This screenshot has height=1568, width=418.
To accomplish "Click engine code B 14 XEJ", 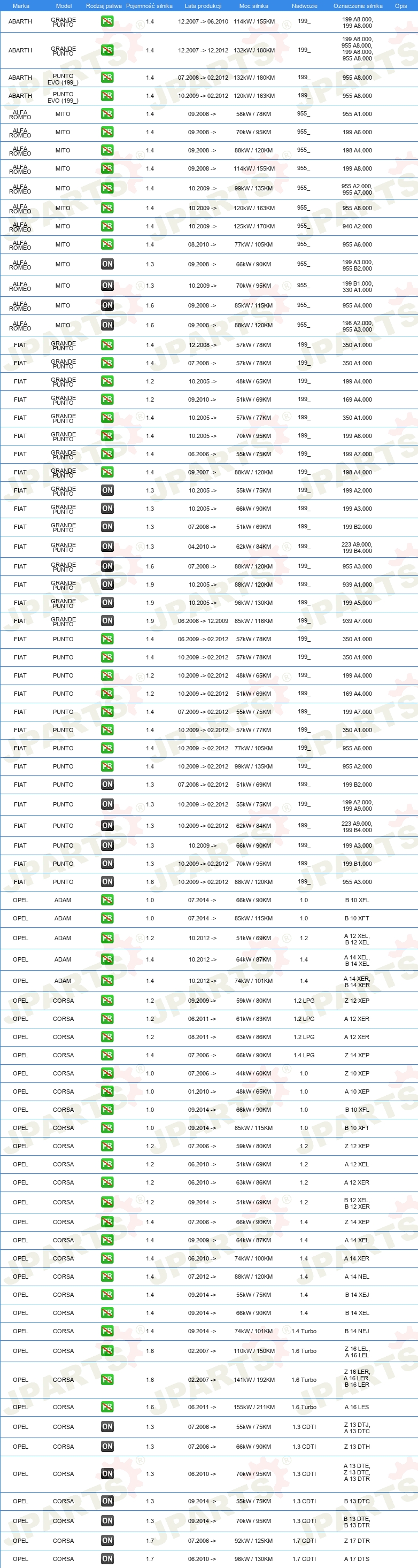I will coord(357,1295).
